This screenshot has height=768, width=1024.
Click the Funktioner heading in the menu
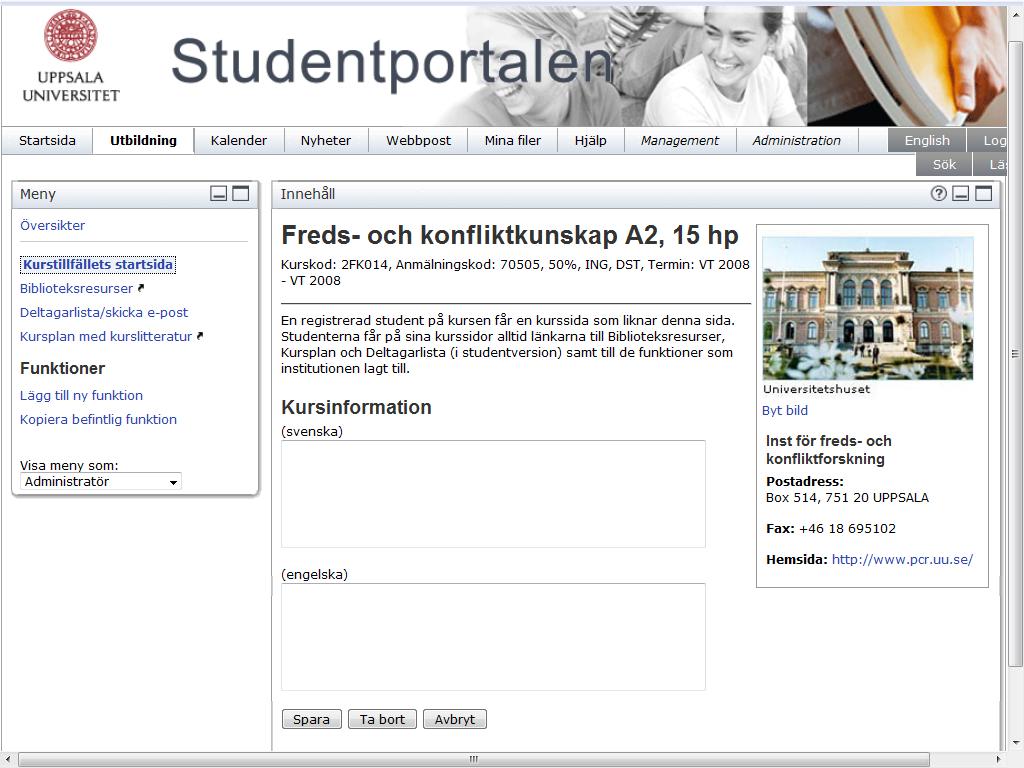tap(62, 368)
